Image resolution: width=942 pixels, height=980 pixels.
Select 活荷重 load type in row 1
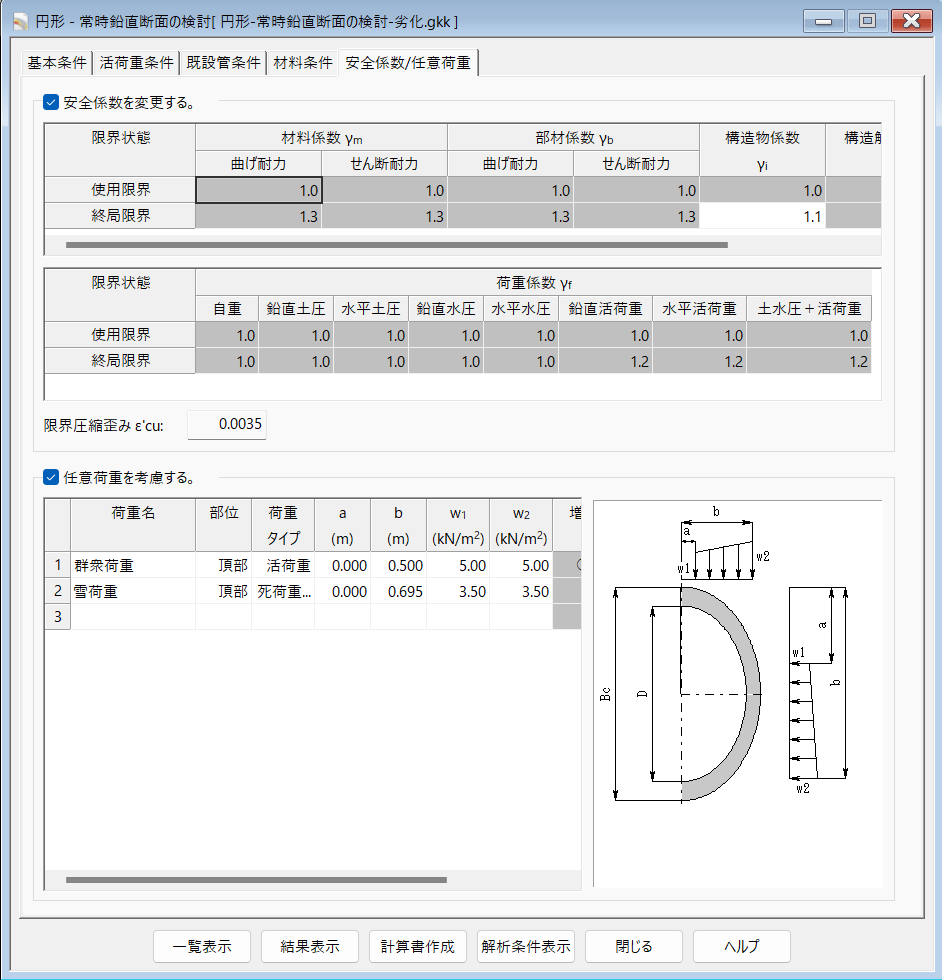tap(283, 565)
